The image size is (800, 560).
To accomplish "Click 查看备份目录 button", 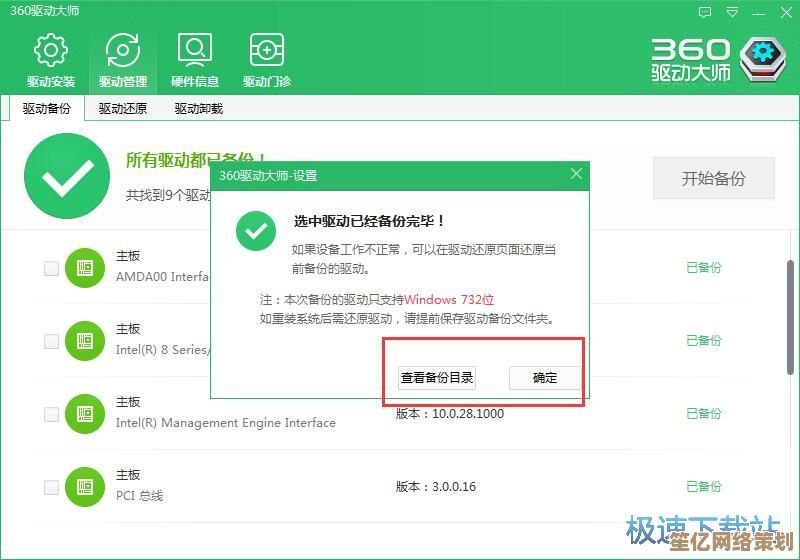I will (437, 378).
